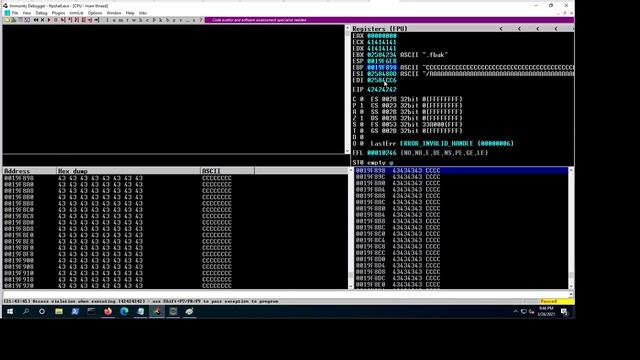
Task: Open Microsoft Edge from the taskbar
Action: (124, 311)
